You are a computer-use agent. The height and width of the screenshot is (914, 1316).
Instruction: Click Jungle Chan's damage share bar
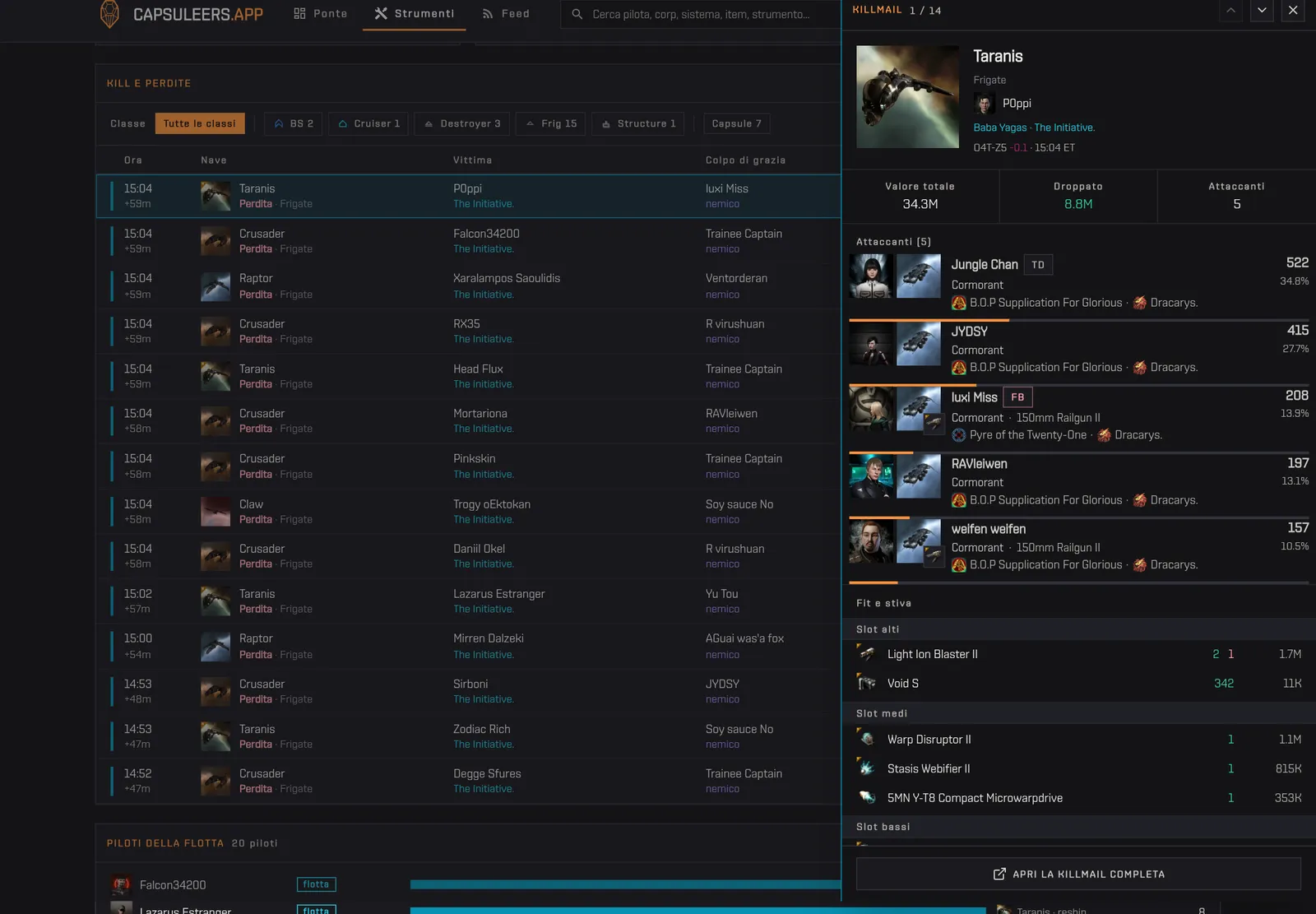[x=1078, y=320]
